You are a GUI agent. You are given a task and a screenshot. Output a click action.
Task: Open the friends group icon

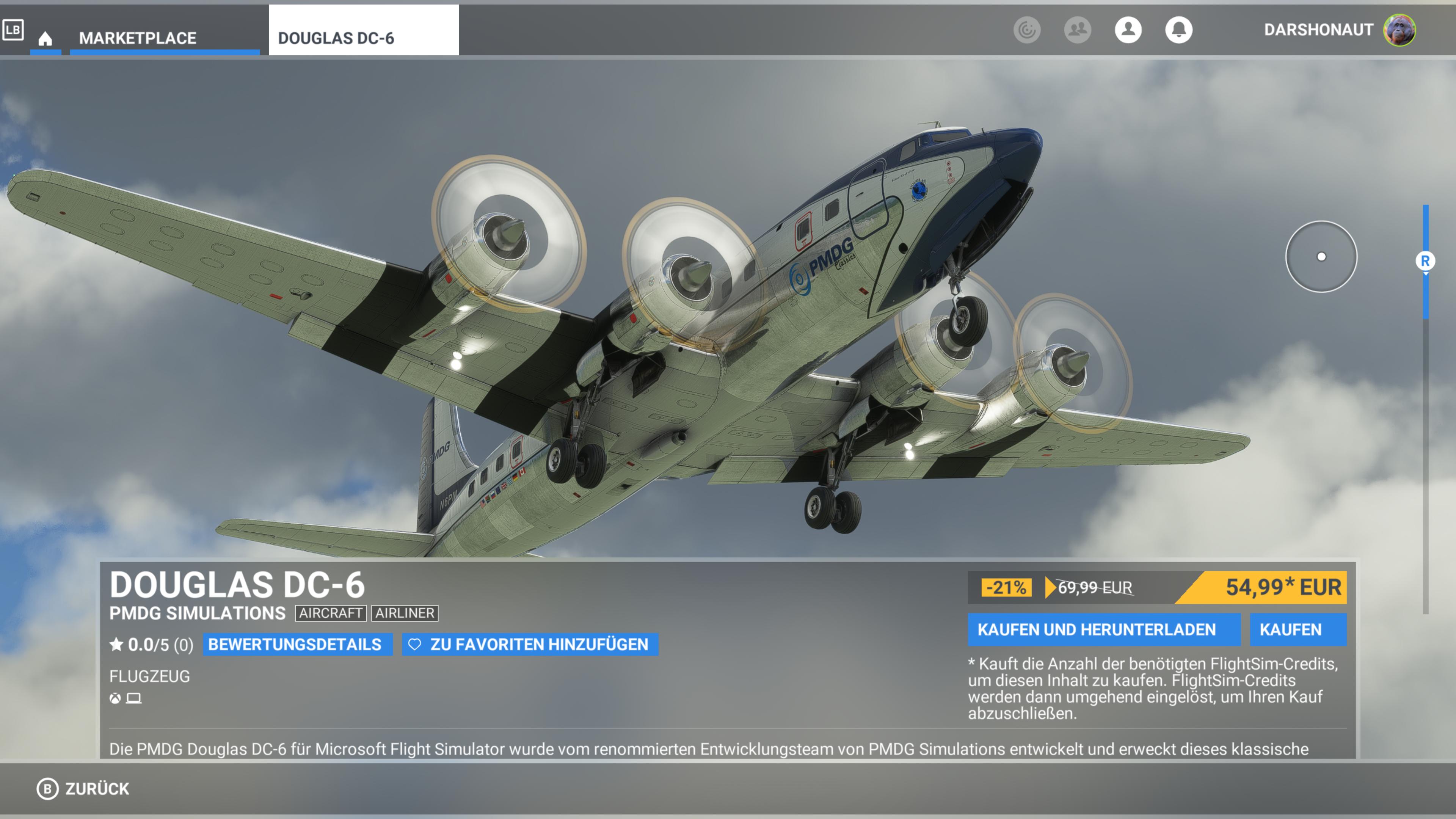pos(1077,30)
